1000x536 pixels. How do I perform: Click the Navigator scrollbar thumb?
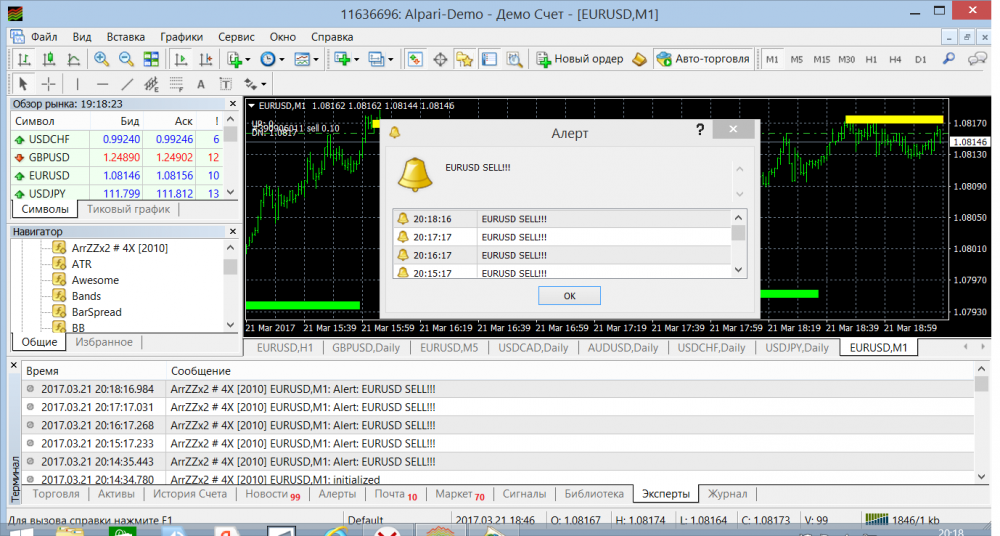click(230, 266)
